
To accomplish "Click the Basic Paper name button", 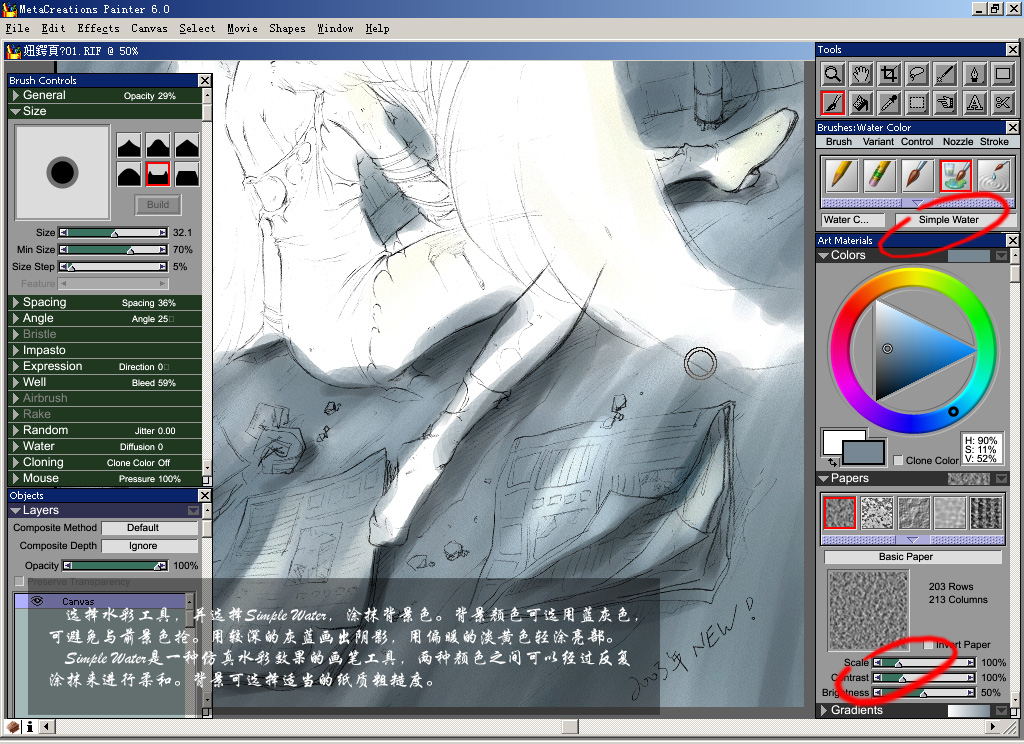I will coord(912,557).
